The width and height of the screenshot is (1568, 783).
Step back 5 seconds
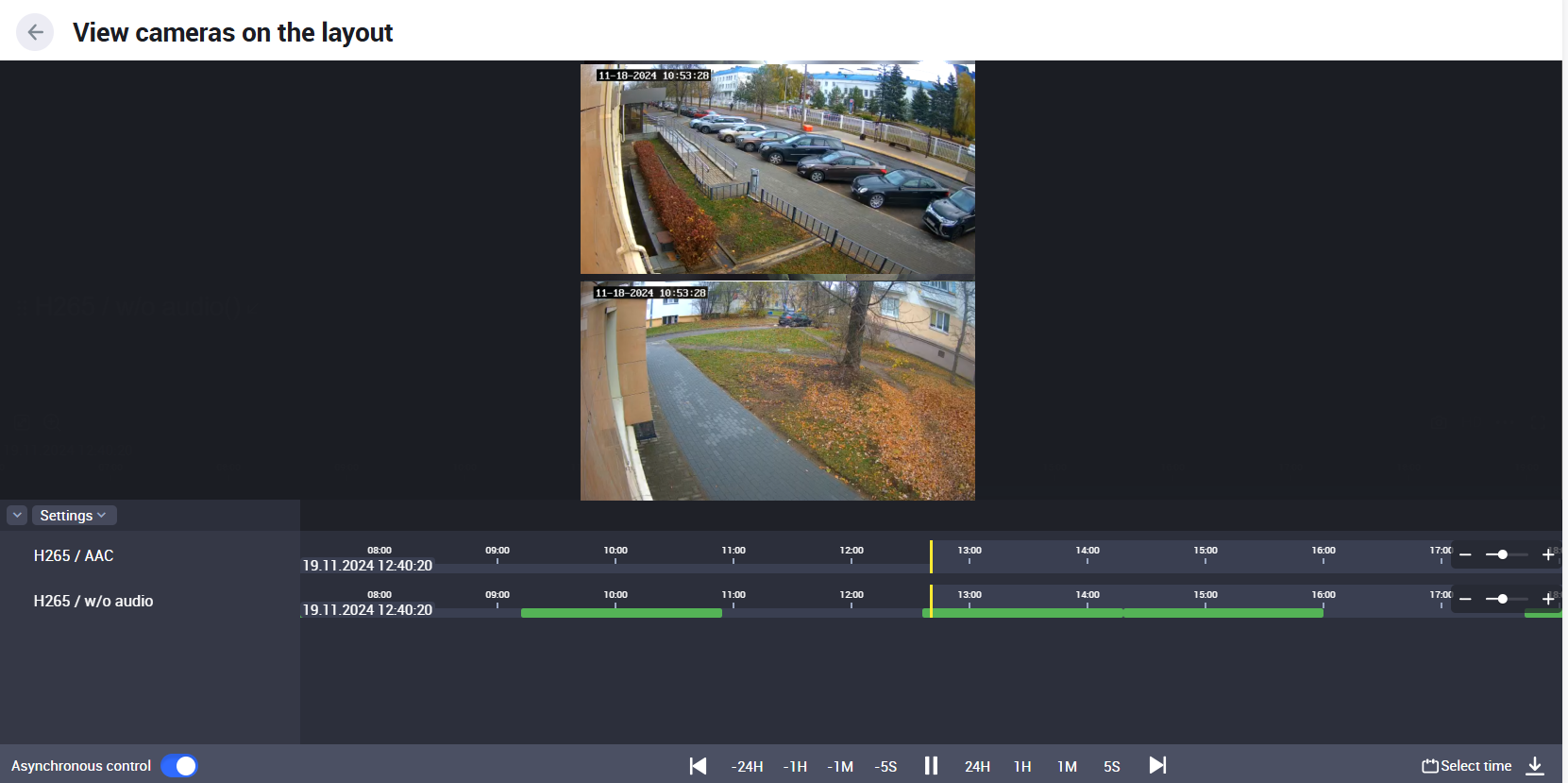(x=885, y=766)
